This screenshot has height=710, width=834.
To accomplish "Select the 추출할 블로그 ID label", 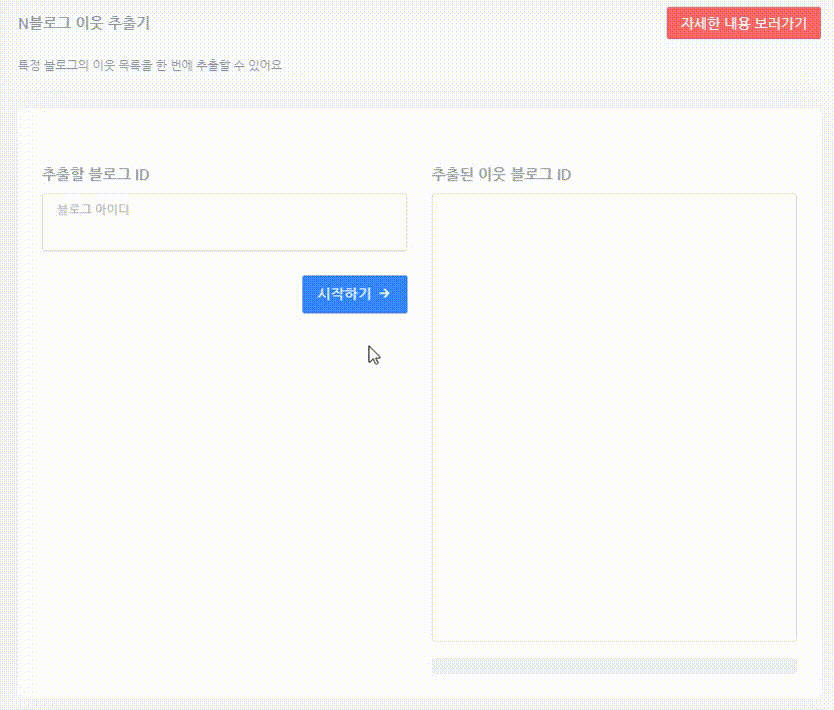I will point(92,173).
